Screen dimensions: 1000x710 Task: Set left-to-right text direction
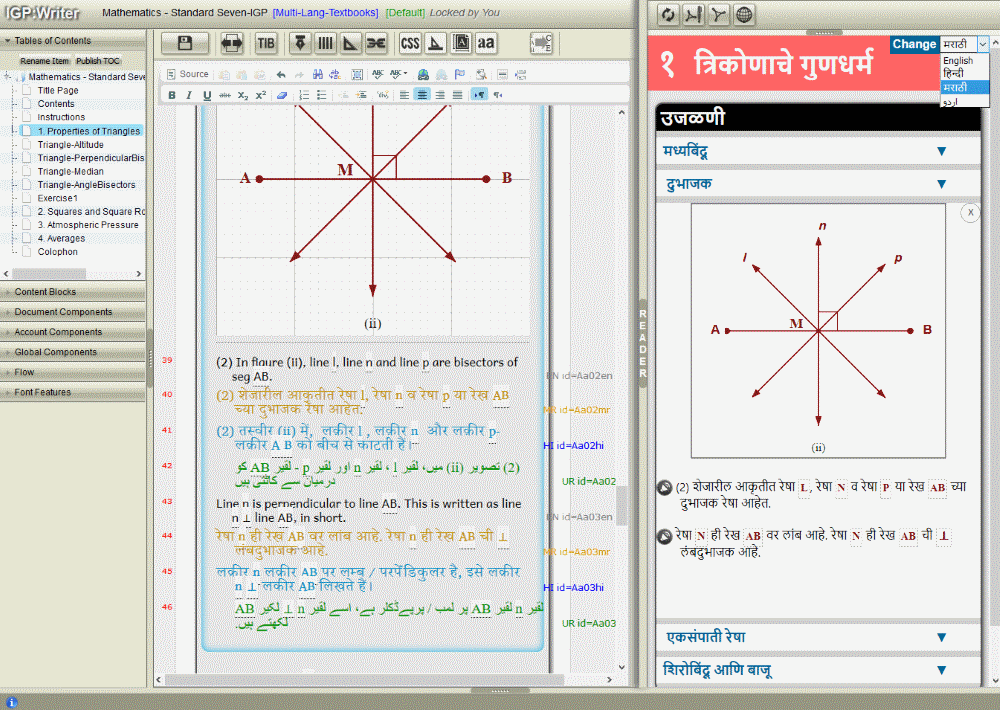click(479, 95)
